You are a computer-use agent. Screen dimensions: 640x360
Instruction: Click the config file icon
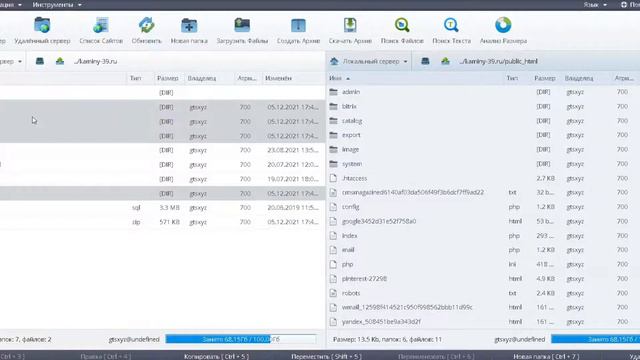[x=333, y=207]
